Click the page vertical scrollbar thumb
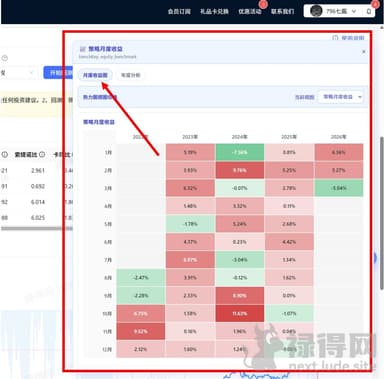This screenshot has width=384, height=379. click(x=382, y=213)
